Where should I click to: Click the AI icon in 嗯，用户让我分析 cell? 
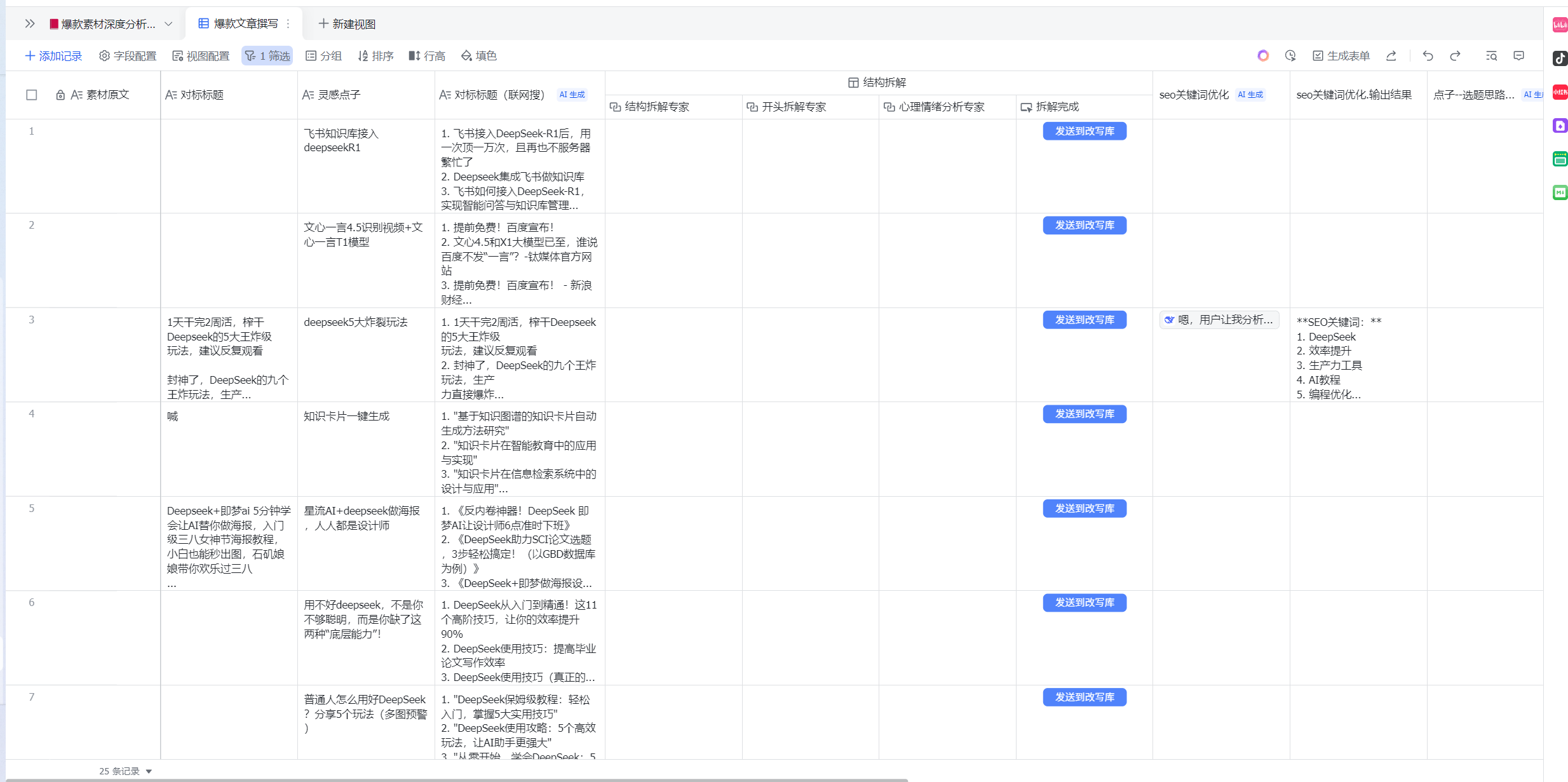pyautogui.click(x=1169, y=320)
